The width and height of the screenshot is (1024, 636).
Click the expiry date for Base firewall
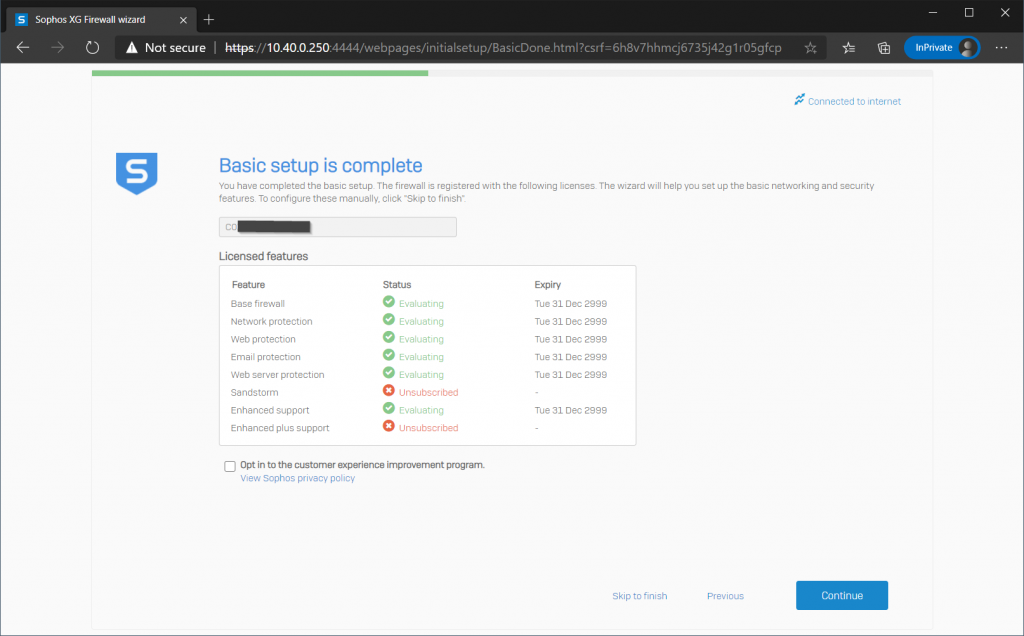pyautogui.click(x=571, y=304)
